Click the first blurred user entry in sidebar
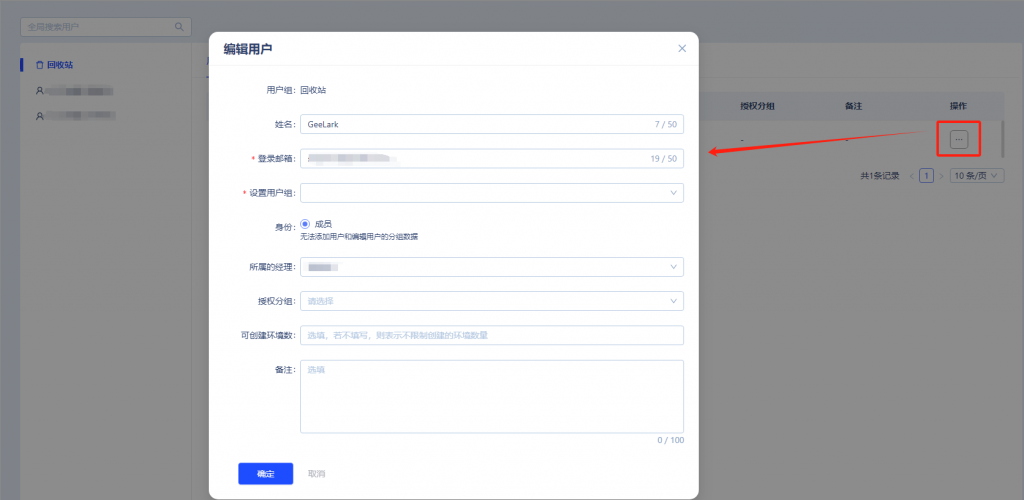The height and width of the screenshot is (500, 1024). [75, 91]
